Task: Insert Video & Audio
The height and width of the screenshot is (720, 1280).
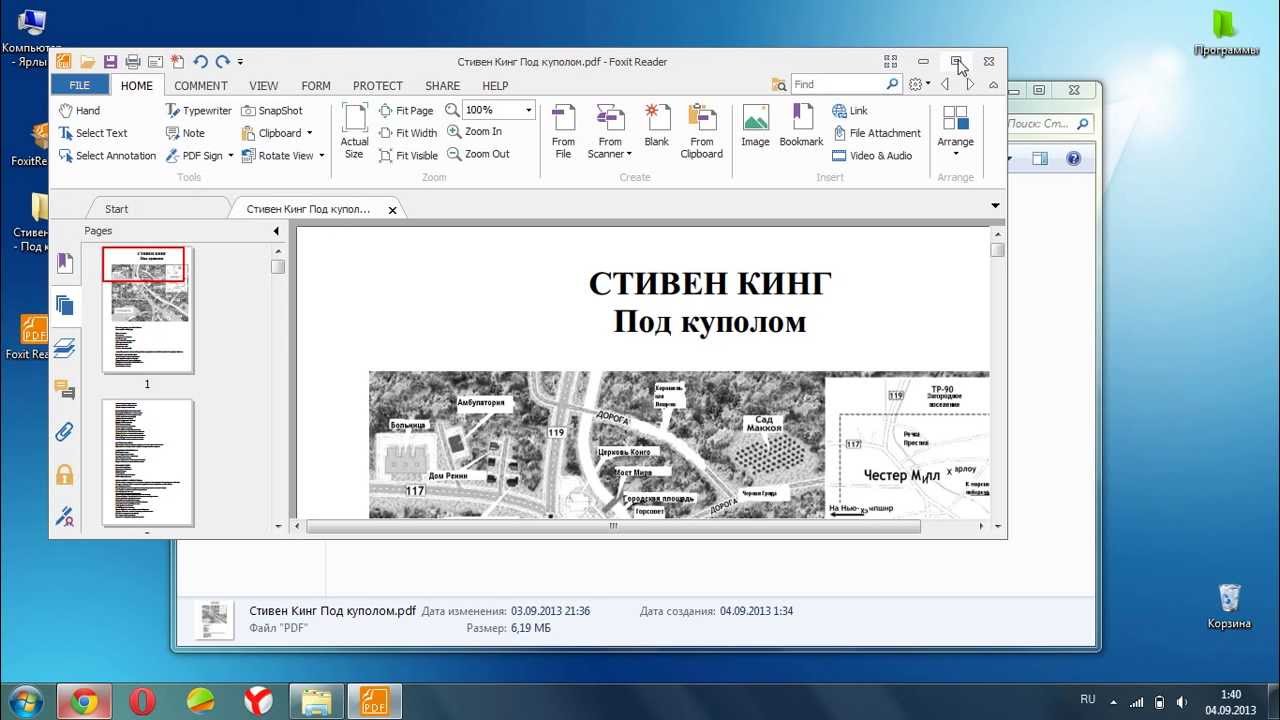Action: click(x=872, y=155)
